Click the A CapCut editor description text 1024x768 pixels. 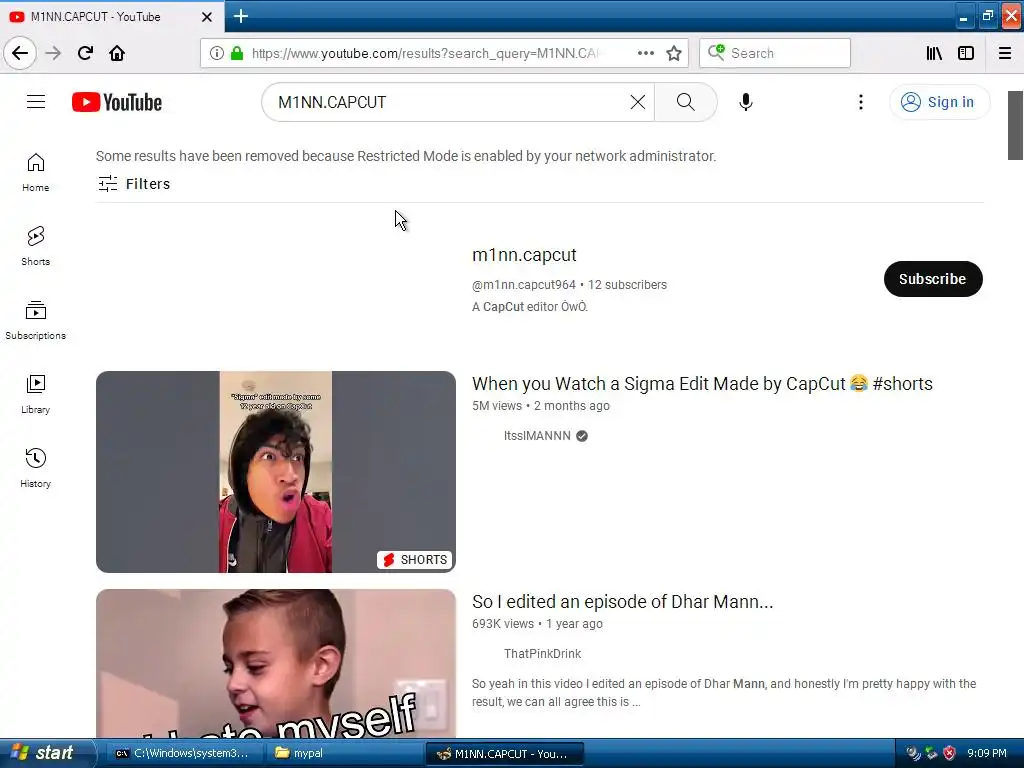(530, 306)
